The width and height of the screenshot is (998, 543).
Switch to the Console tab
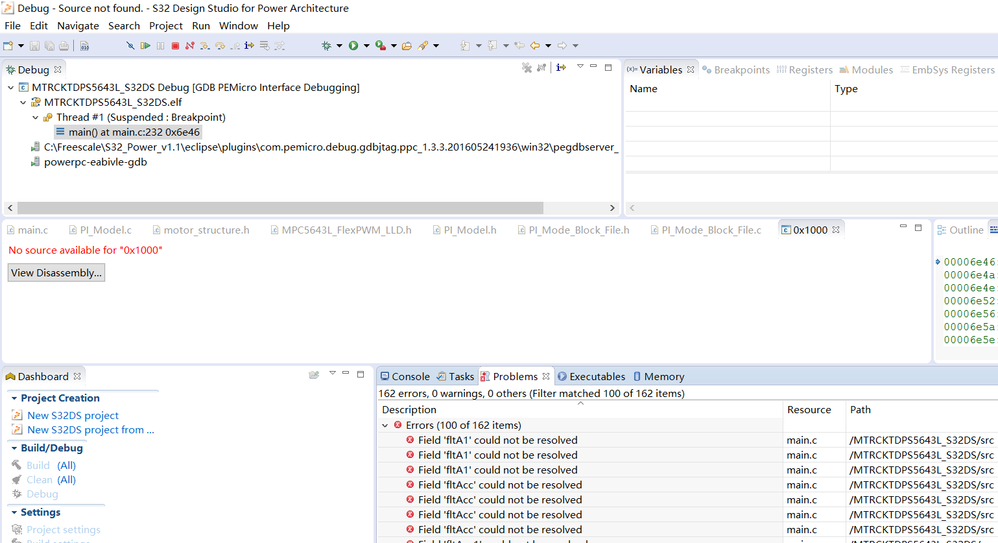coord(405,376)
